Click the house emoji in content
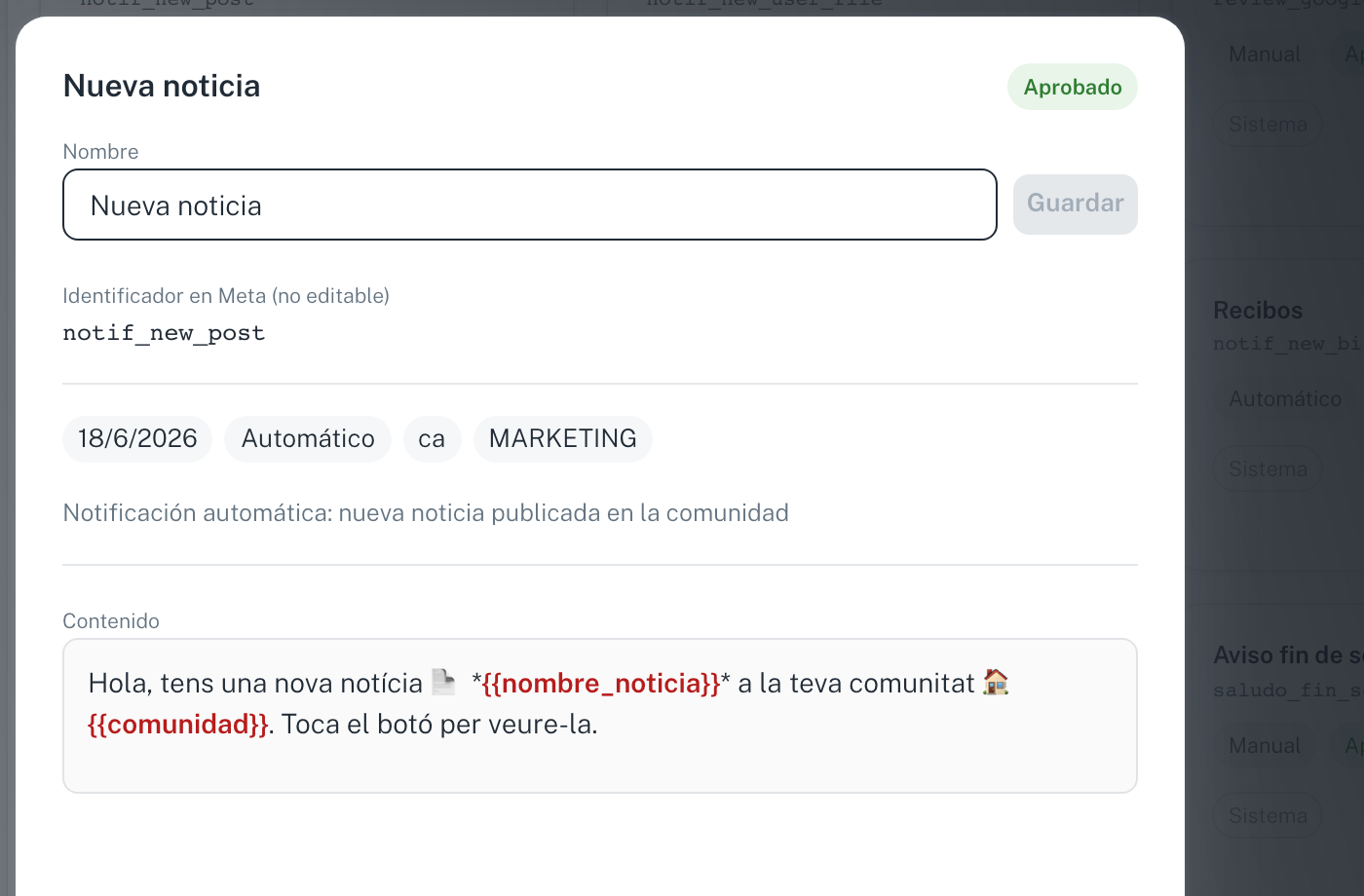Screen dimensions: 1364x896 pyautogui.click(x=996, y=682)
